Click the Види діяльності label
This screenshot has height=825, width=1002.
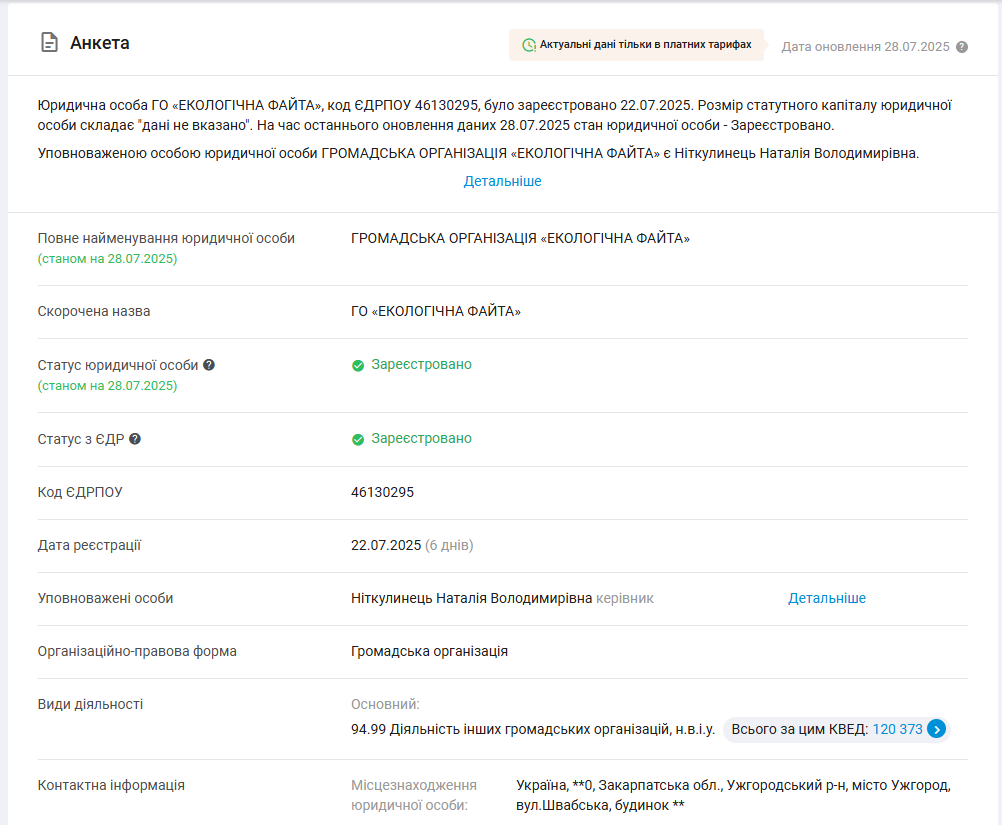(x=90, y=704)
